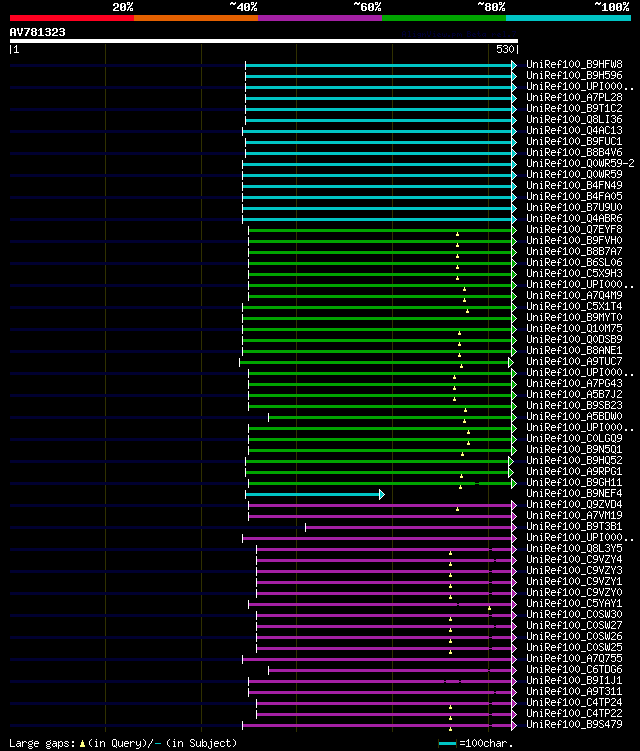Select the UniRef100_B4FN49 label

coord(574,185)
